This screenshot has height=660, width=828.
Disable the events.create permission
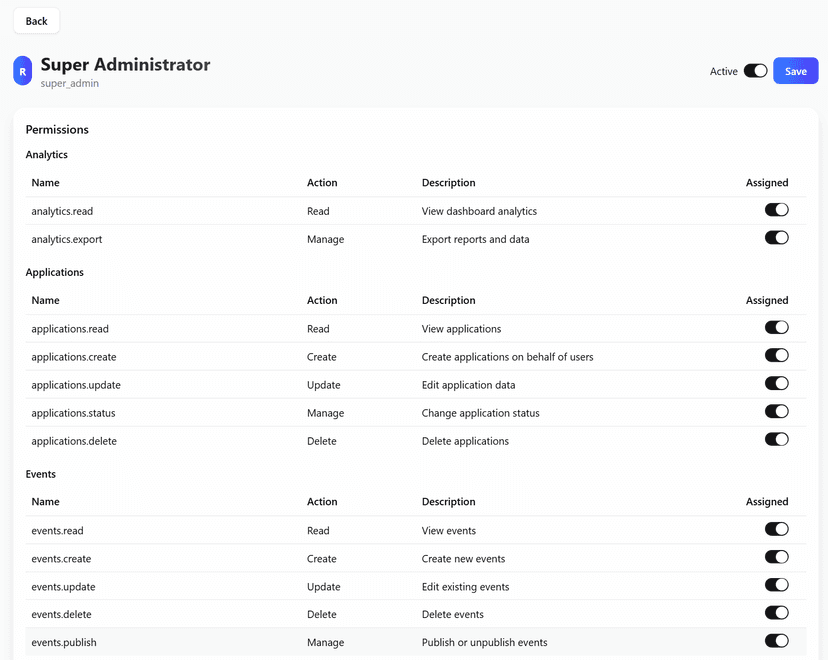[776, 558]
